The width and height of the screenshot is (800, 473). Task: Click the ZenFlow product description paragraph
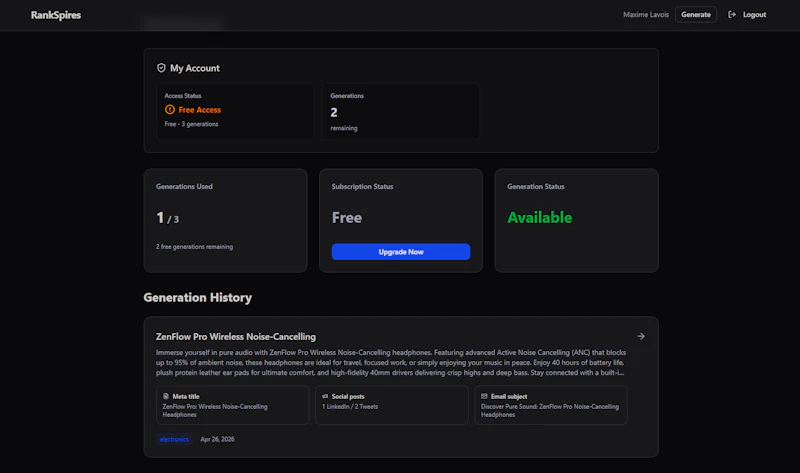[391, 363]
